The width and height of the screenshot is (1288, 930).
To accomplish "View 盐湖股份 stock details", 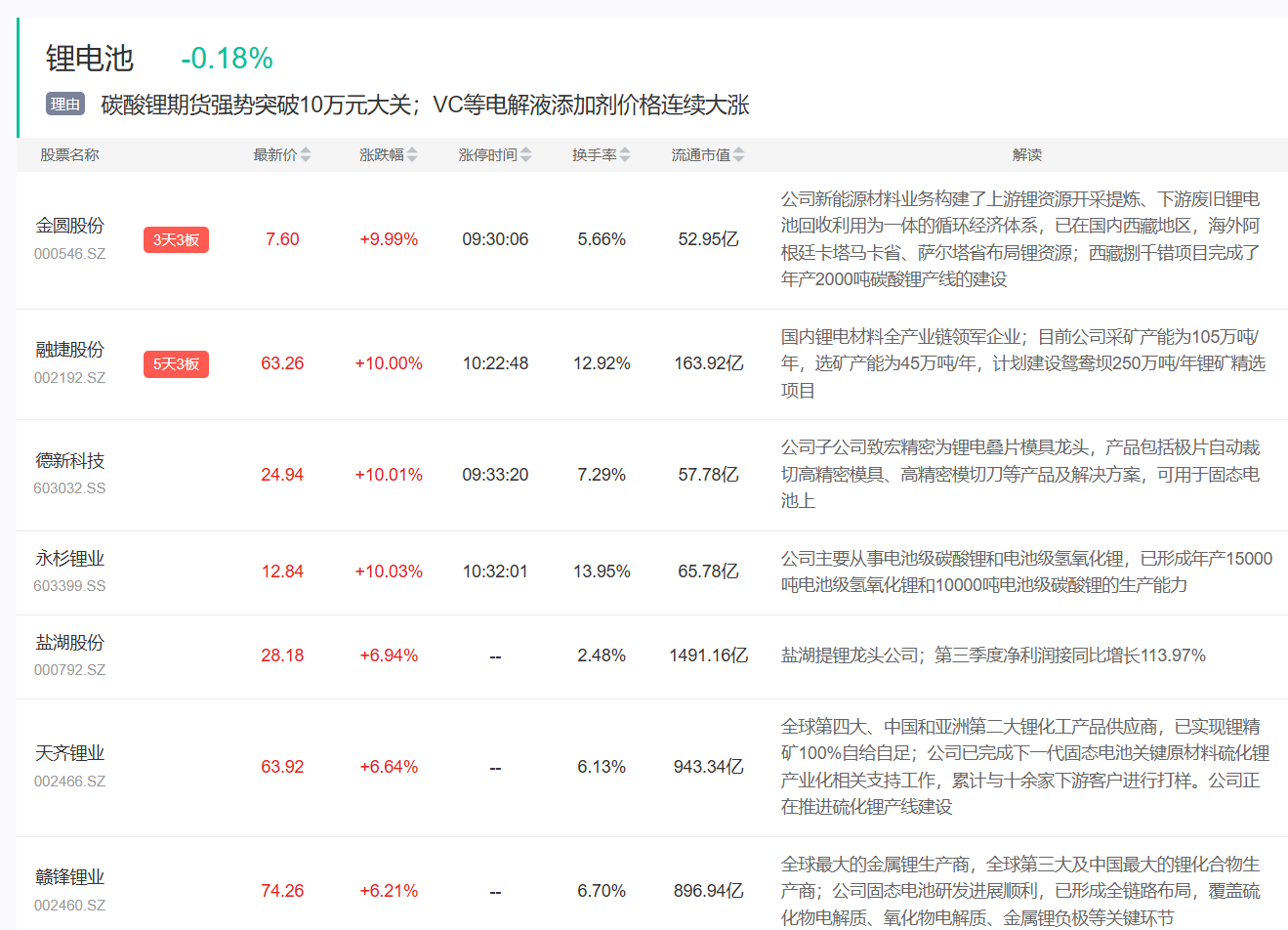I will pyautogui.click(x=69, y=643).
